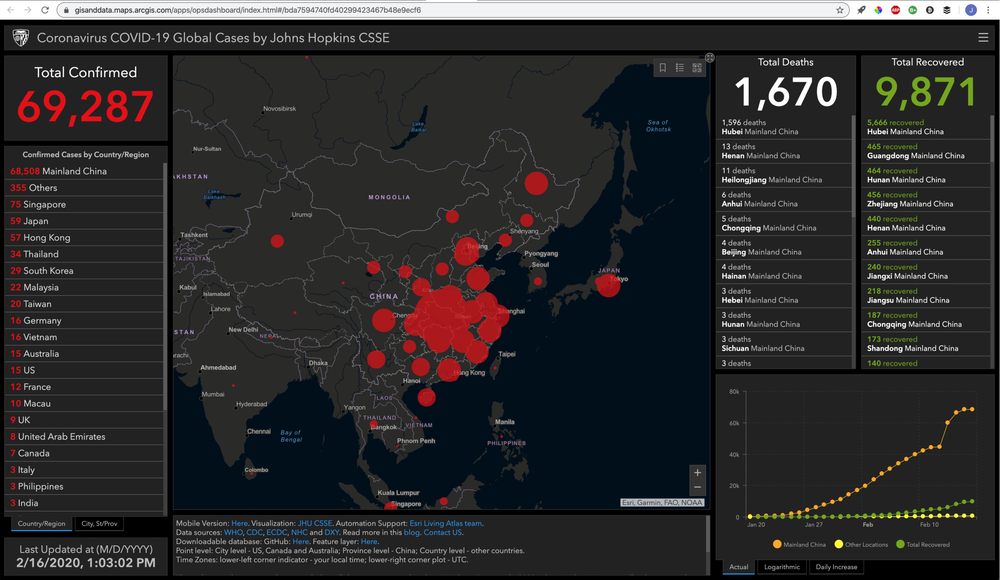Open the Esri Living Atlas team link
1000x580 pixels.
point(446,523)
